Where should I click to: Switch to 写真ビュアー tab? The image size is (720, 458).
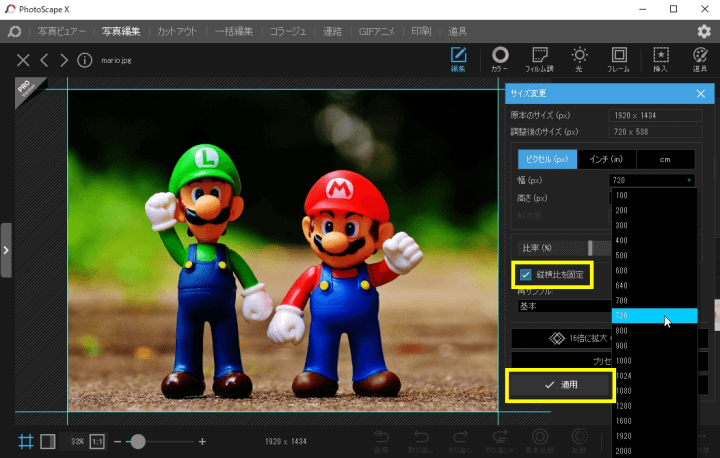62,31
